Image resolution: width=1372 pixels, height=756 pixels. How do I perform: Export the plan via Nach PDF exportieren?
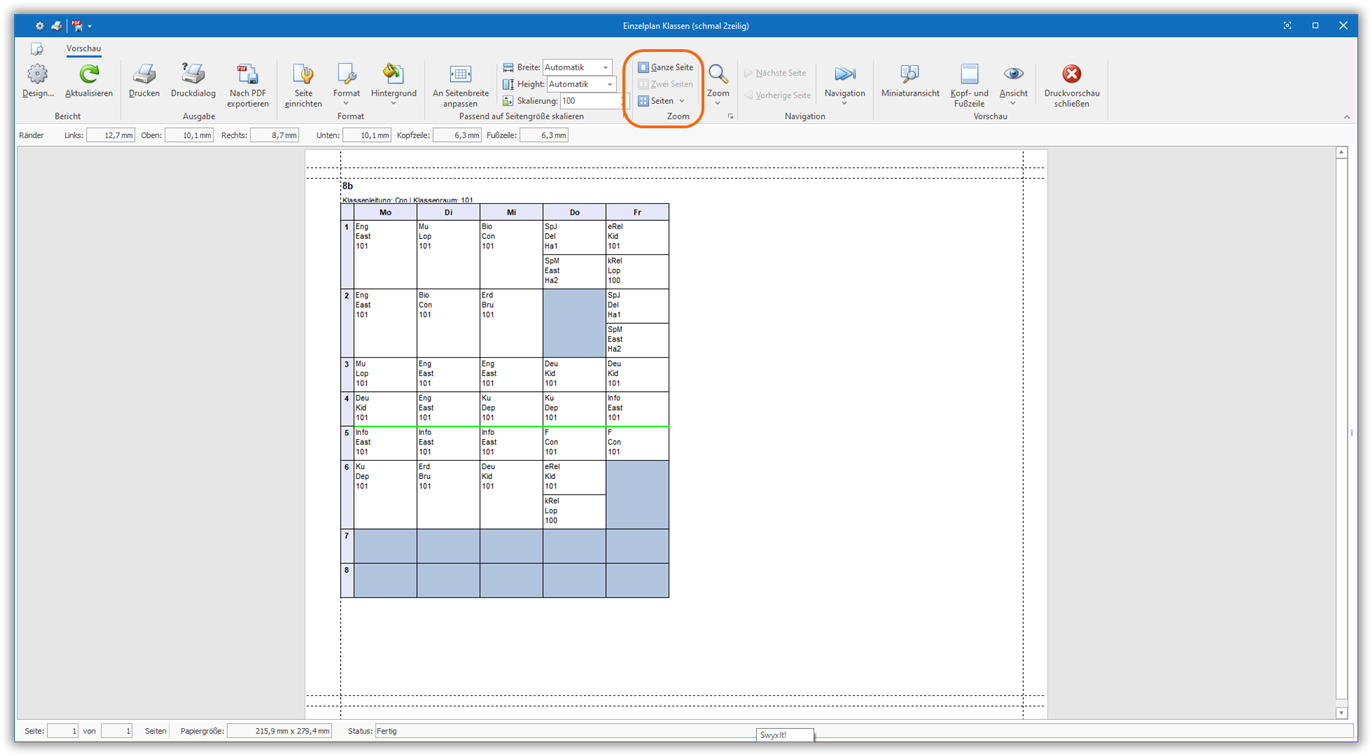(x=247, y=85)
